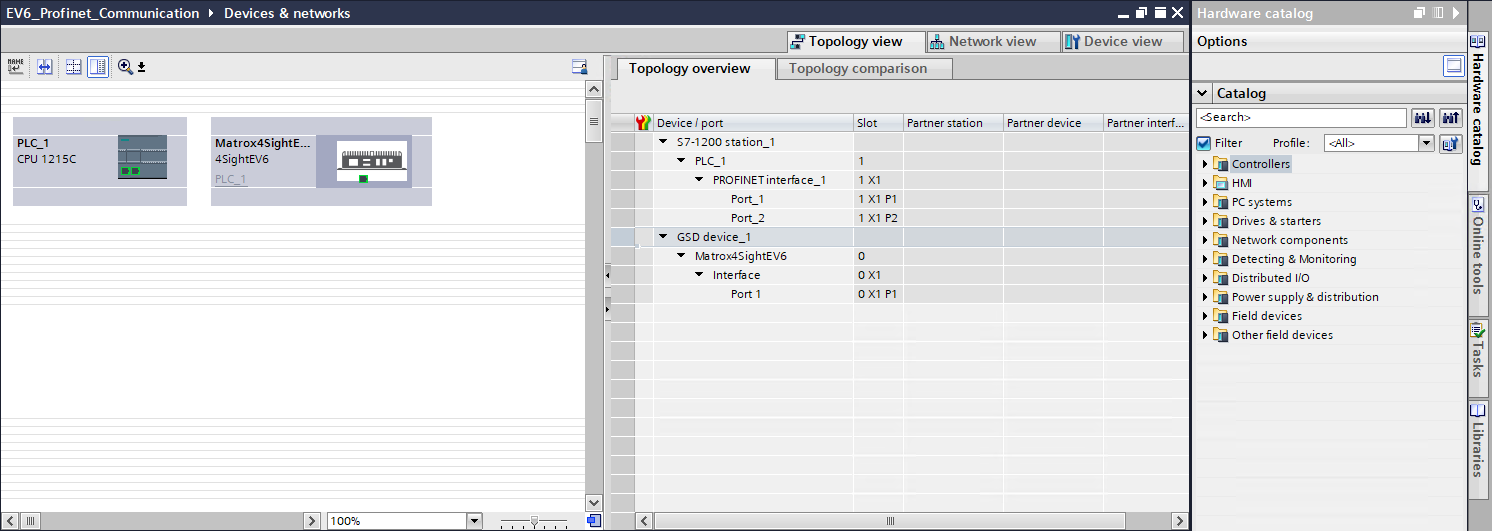This screenshot has width=1492, height=531.
Task: Click the search up button in catalog
Action: click(1451, 118)
